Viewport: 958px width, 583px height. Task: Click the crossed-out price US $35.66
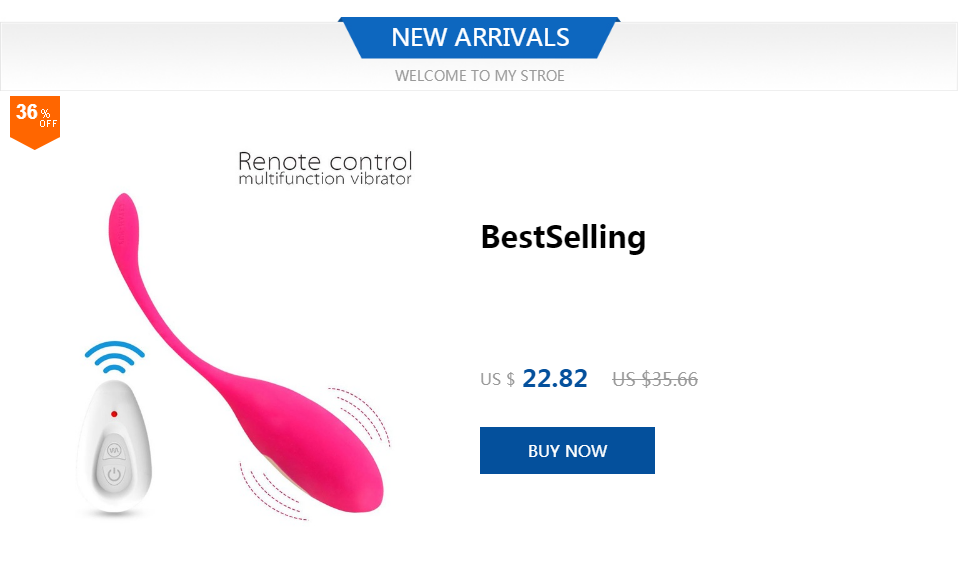pyautogui.click(x=655, y=379)
